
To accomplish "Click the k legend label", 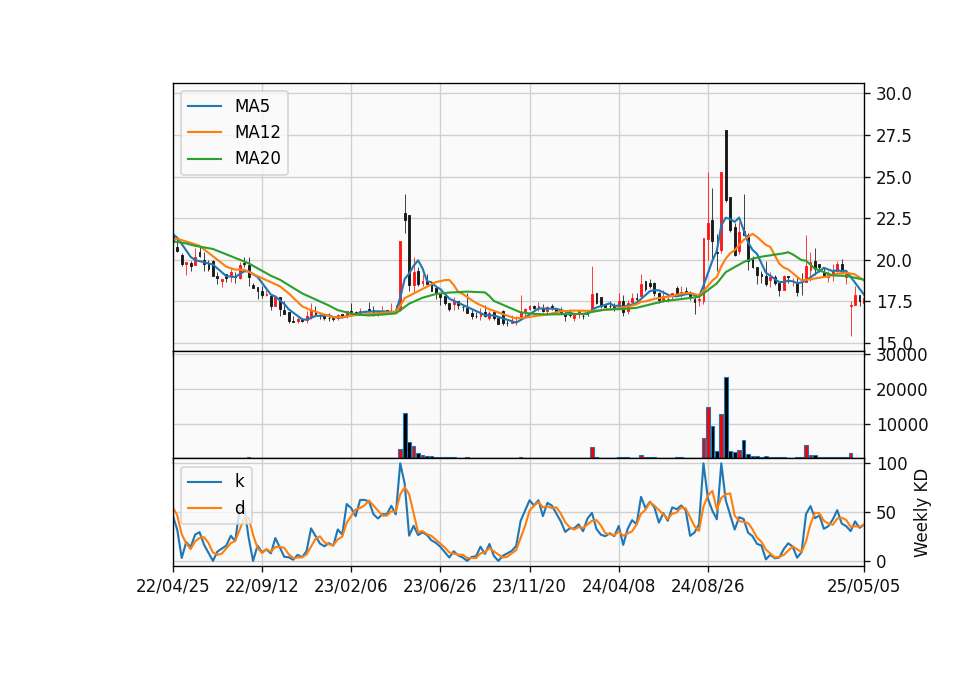I will click(x=239, y=481).
